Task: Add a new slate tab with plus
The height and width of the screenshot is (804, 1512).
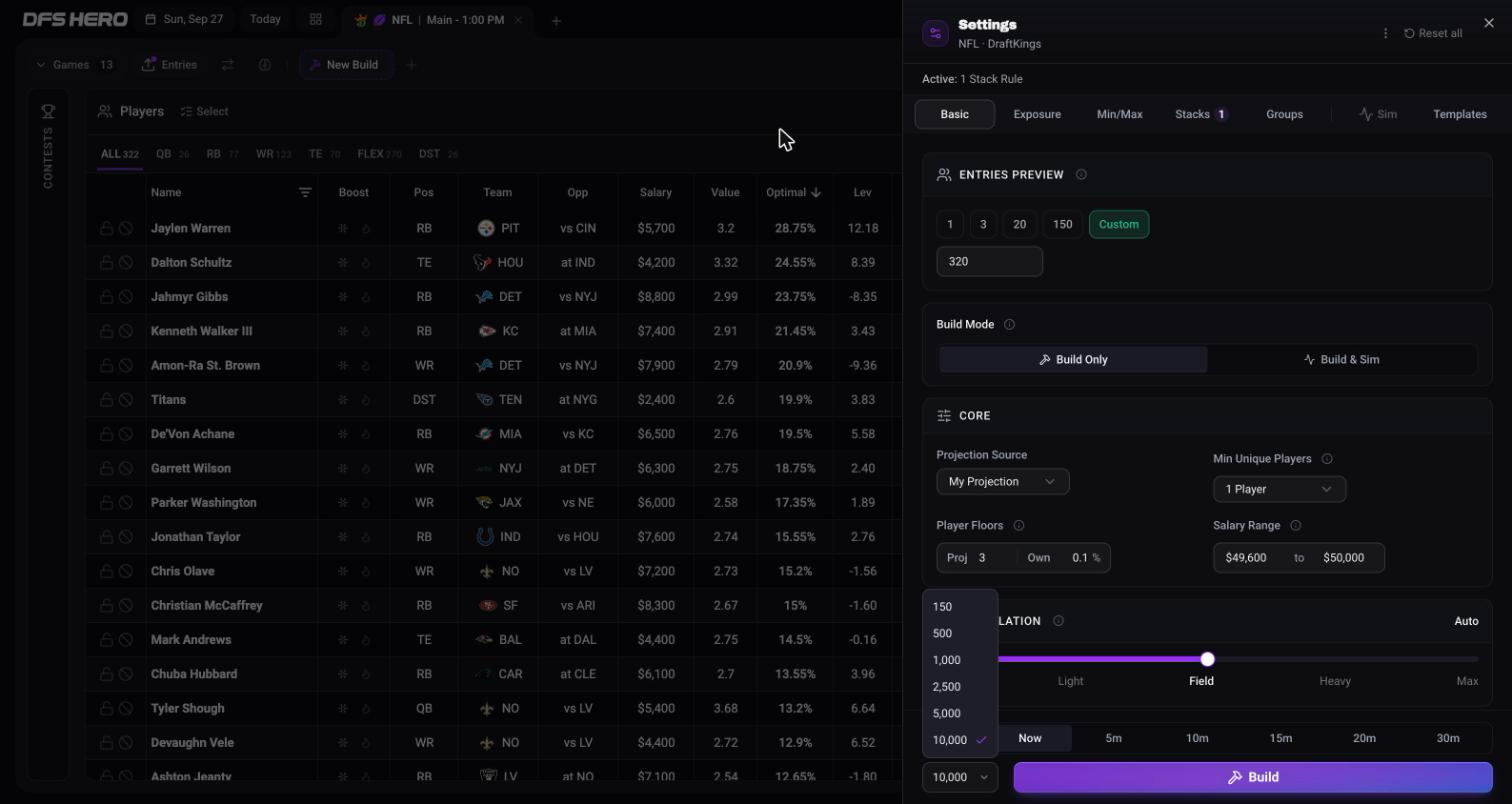Action: pyautogui.click(x=556, y=20)
